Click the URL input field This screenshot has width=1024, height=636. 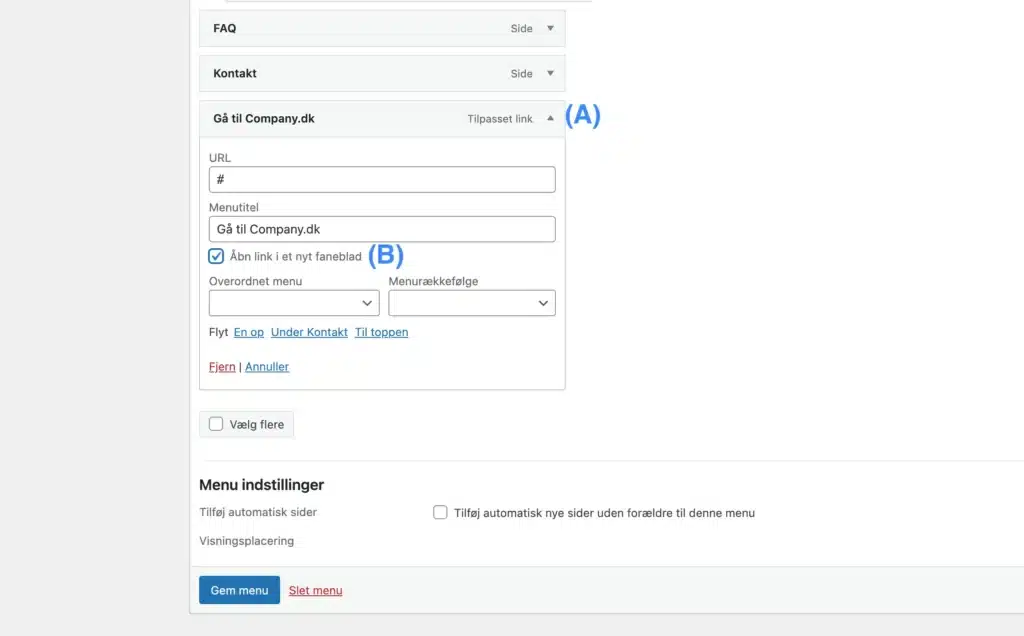point(382,180)
